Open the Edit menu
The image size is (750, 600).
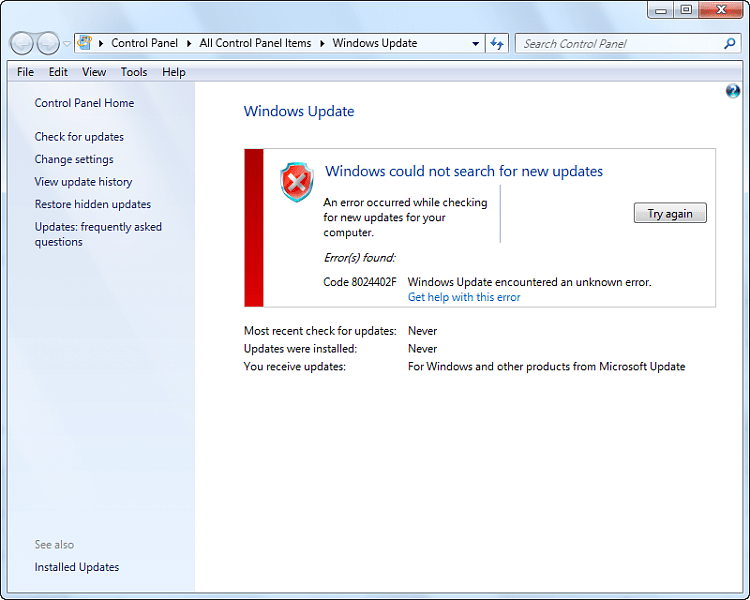(58, 72)
